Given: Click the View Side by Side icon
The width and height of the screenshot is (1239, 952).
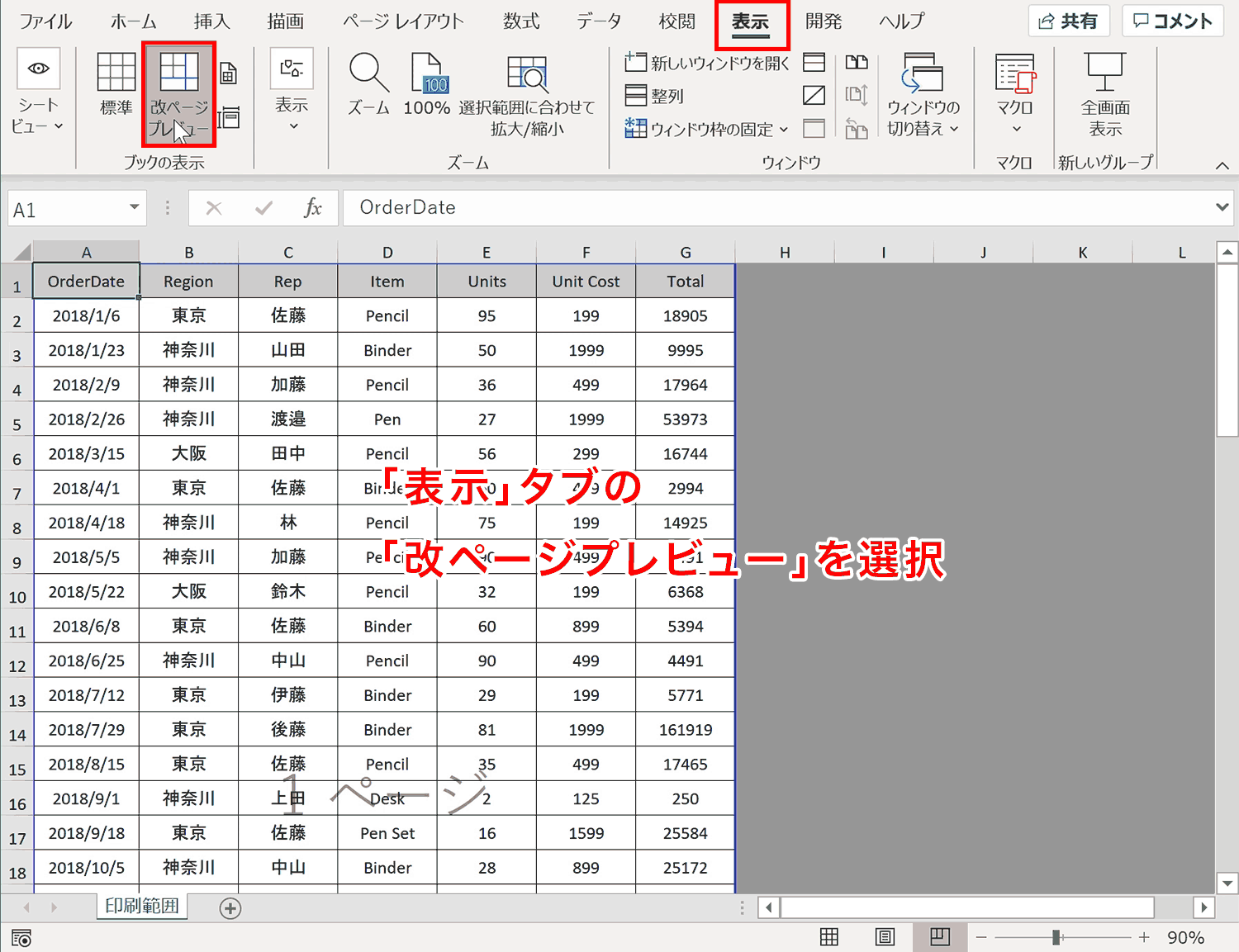Looking at the screenshot, I should tap(857, 62).
